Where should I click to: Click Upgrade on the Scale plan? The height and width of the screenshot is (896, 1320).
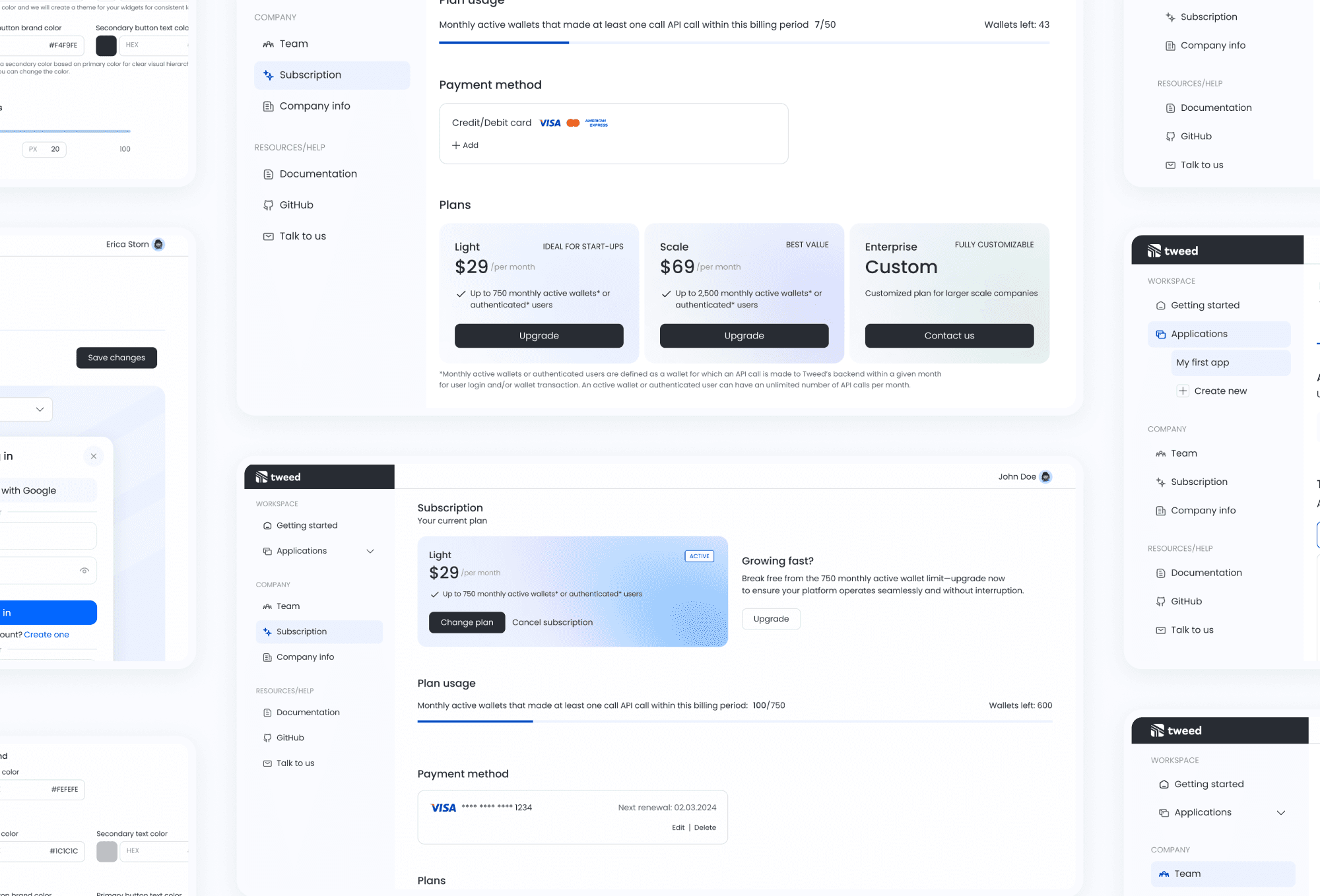744,336
